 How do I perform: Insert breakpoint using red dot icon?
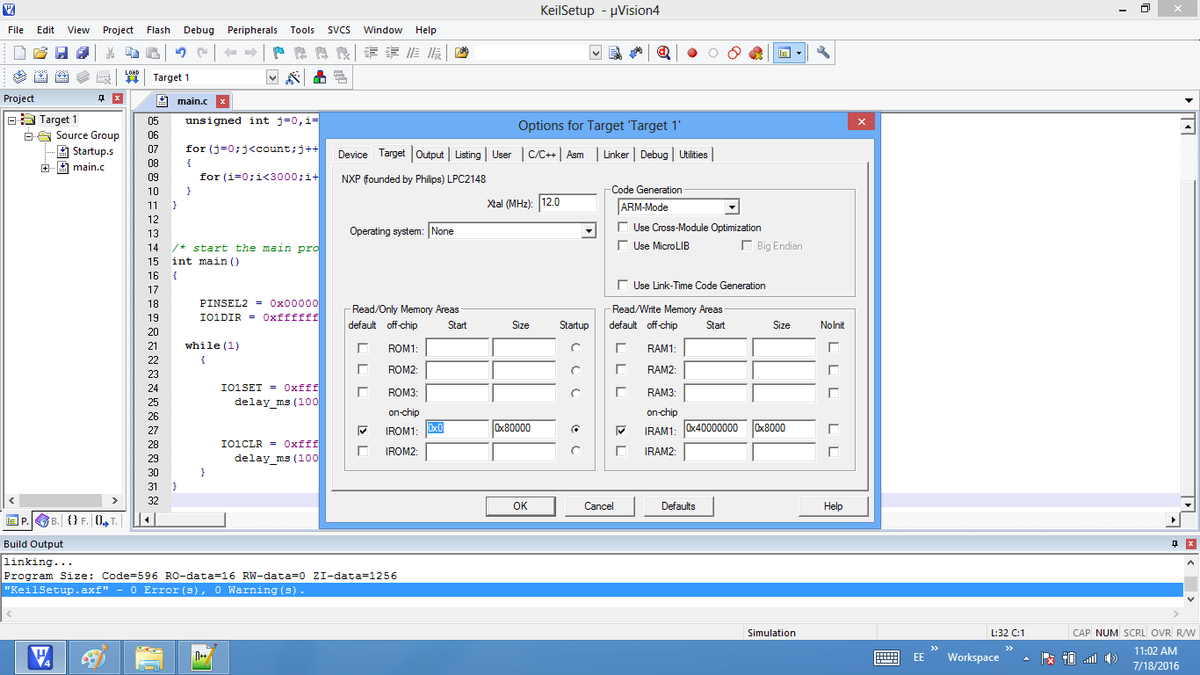tap(691, 52)
